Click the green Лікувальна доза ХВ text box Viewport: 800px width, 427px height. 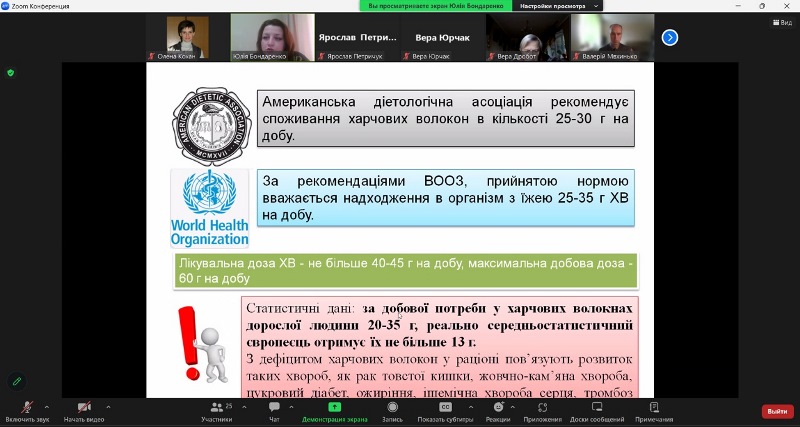tap(406, 271)
